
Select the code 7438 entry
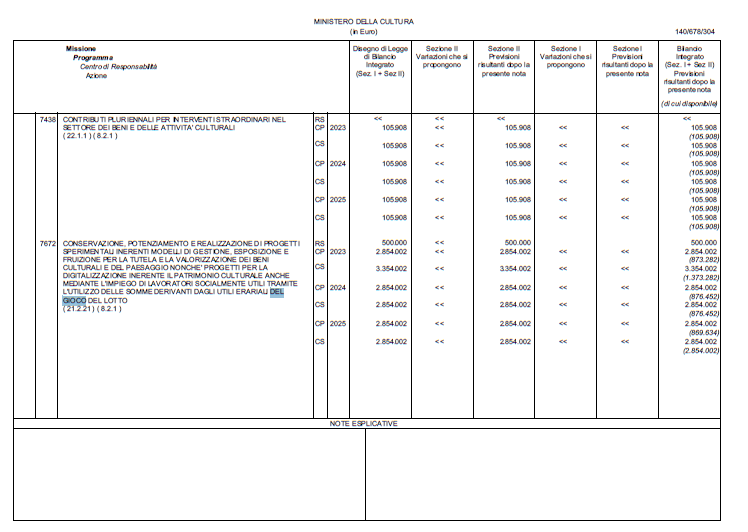pyautogui.click(x=48, y=119)
